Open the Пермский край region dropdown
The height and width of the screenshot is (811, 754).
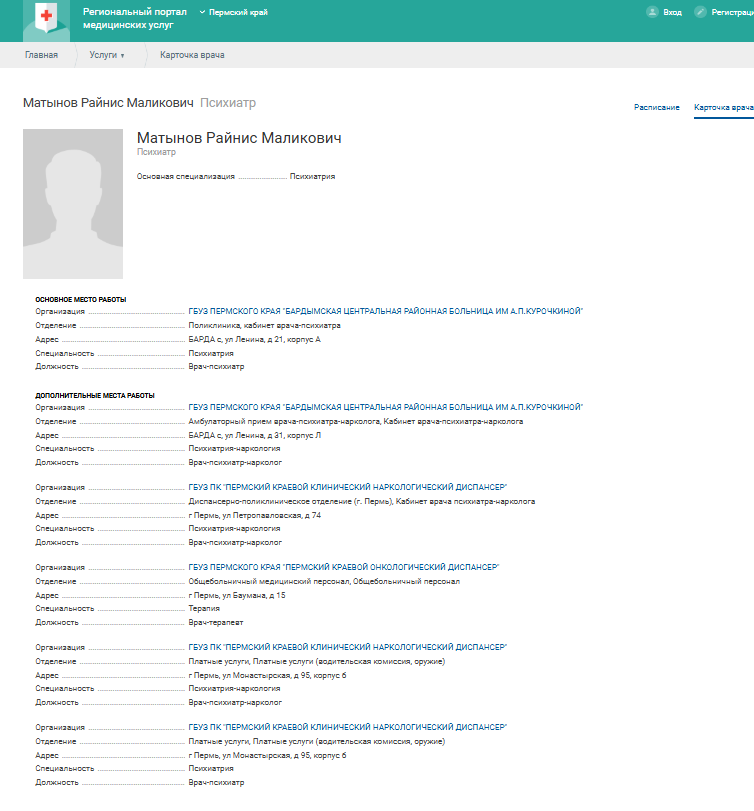pyautogui.click(x=234, y=12)
